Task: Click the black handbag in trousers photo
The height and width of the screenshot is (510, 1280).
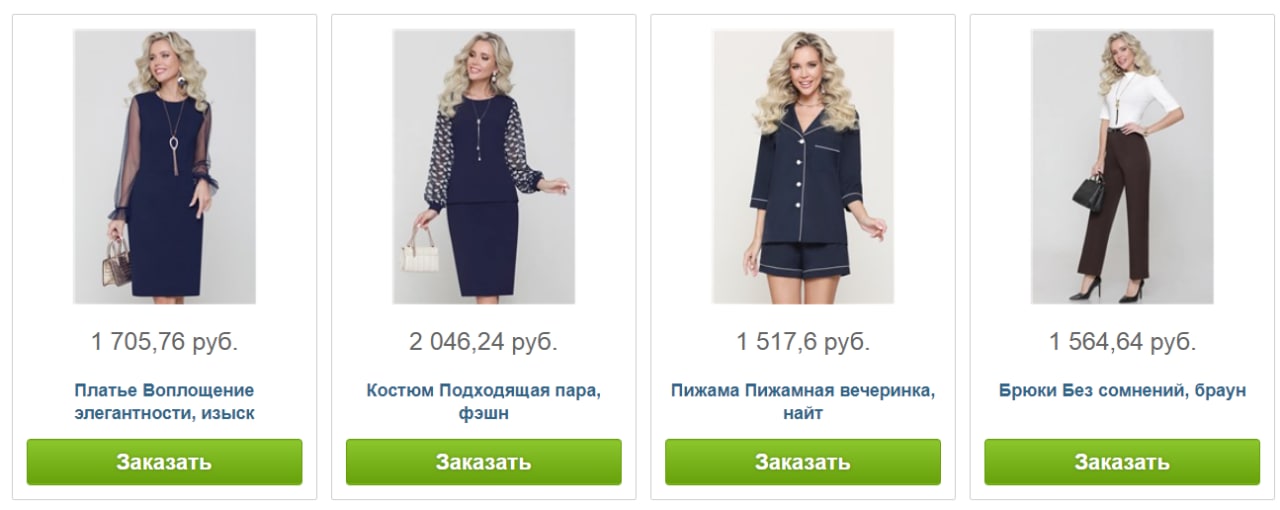Action: (x=1090, y=191)
